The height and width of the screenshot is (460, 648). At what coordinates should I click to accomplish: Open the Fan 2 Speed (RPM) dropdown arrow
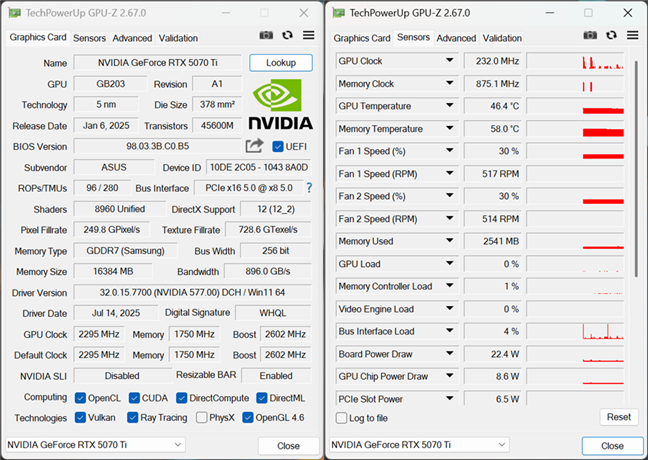tap(449, 218)
